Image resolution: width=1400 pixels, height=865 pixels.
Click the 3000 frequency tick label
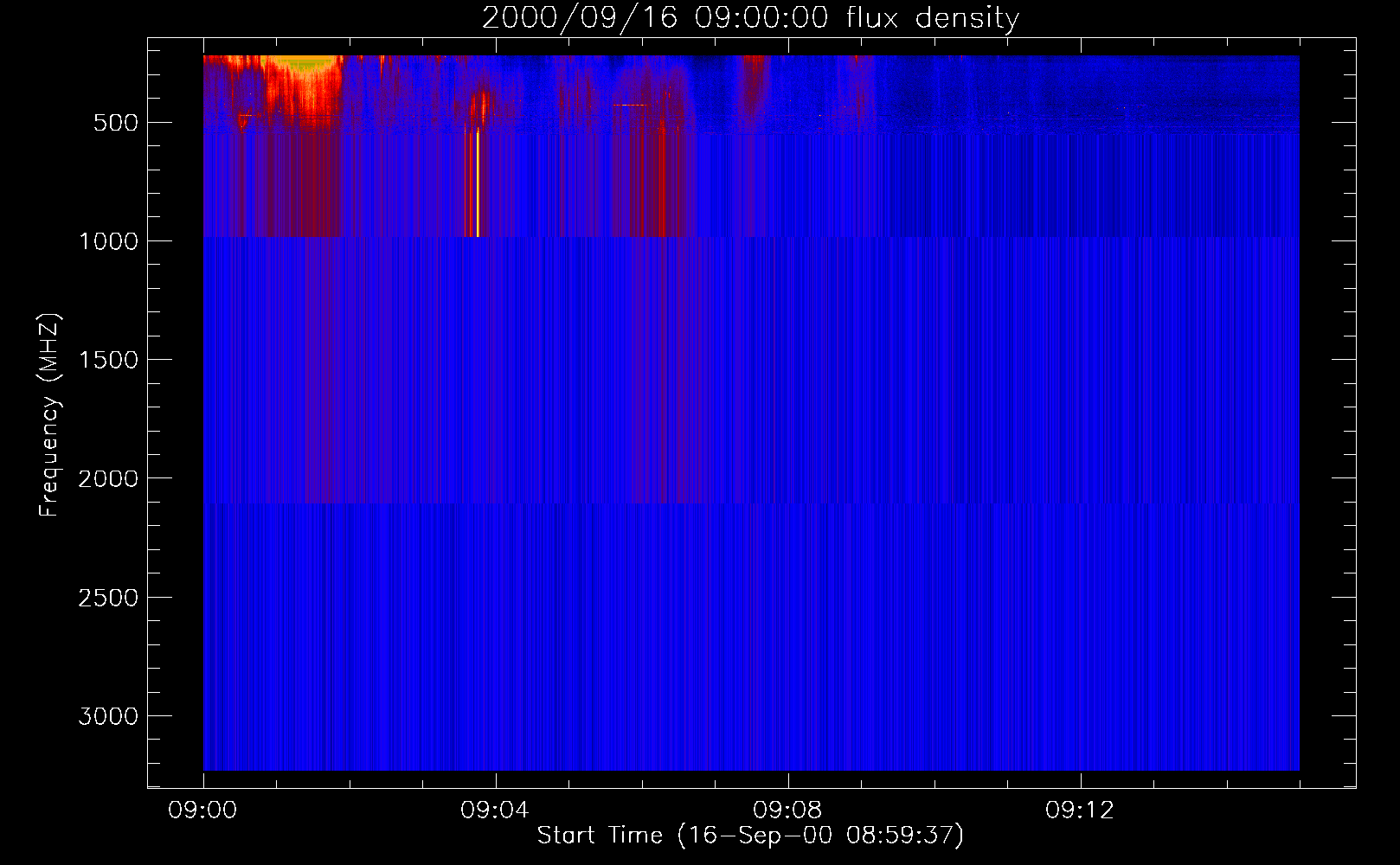[x=108, y=716]
